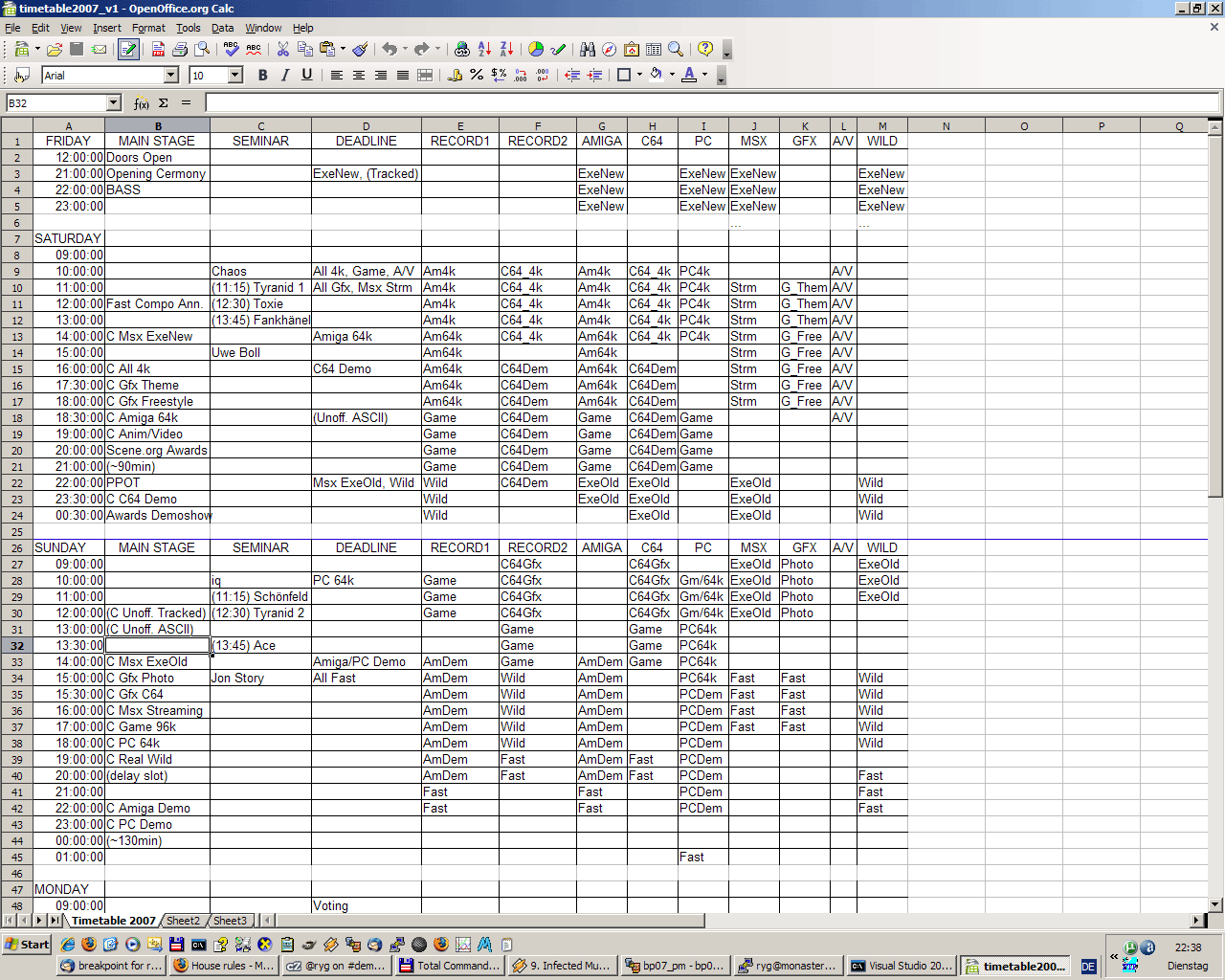Open Page Preview
The height and width of the screenshot is (980, 1225).
click(202, 49)
